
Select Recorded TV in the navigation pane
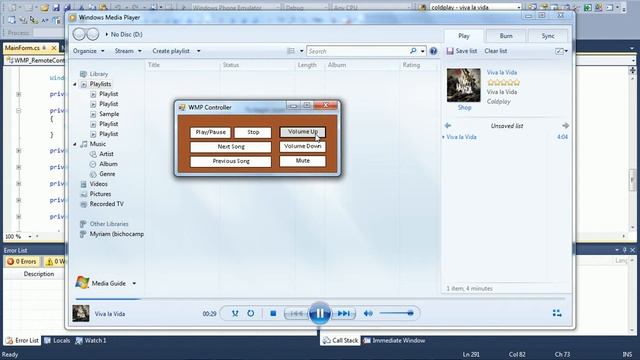point(106,204)
